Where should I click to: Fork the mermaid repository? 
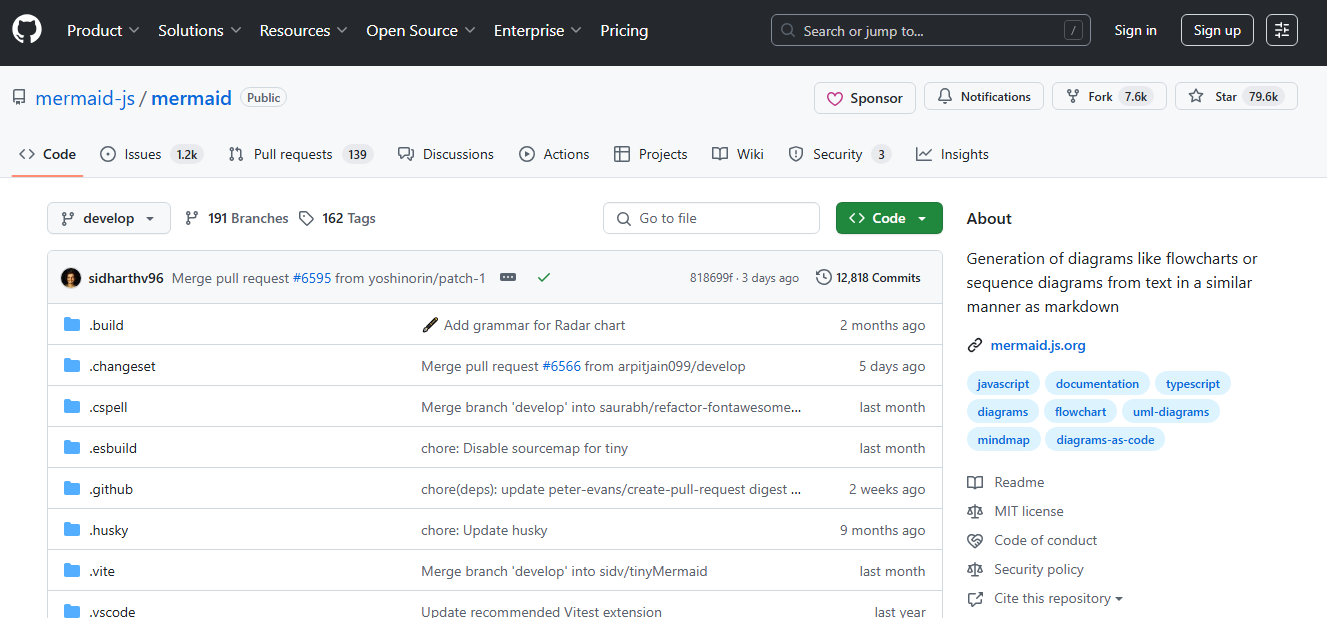coord(1109,97)
